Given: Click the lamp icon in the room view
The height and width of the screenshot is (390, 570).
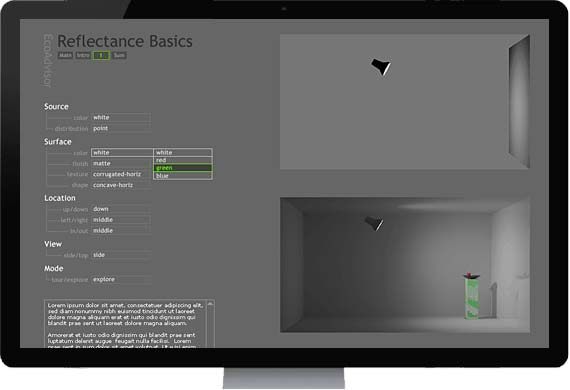Looking at the screenshot, I should click(x=374, y=223).
